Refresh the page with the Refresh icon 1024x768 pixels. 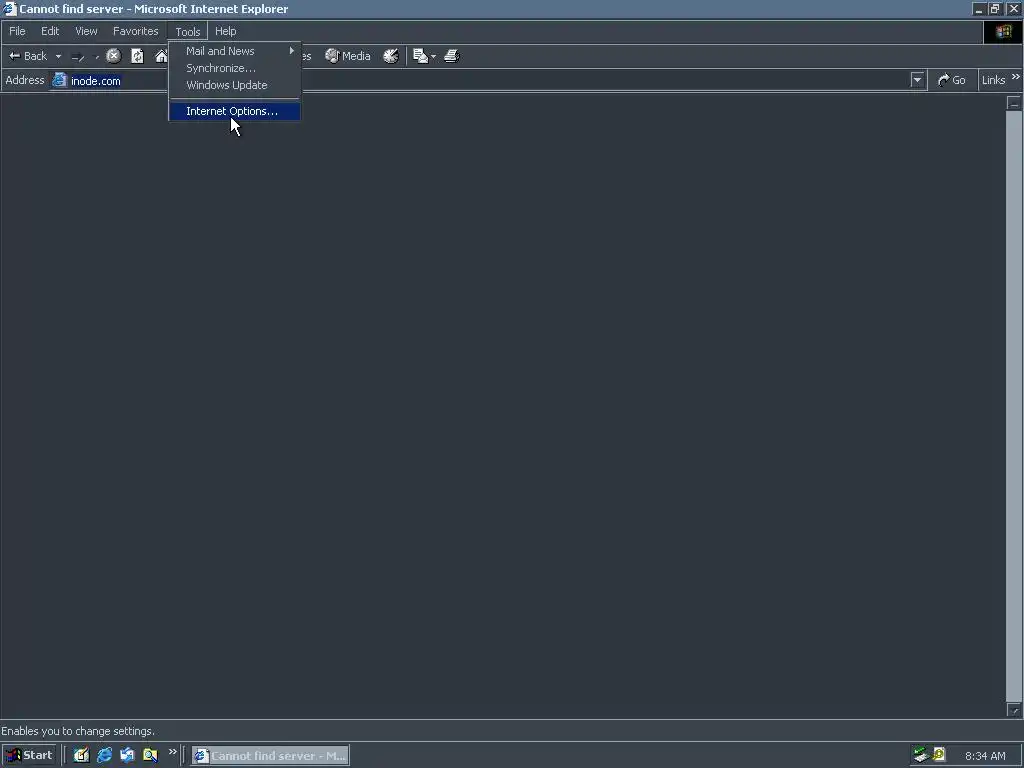(x=137, y=56)
